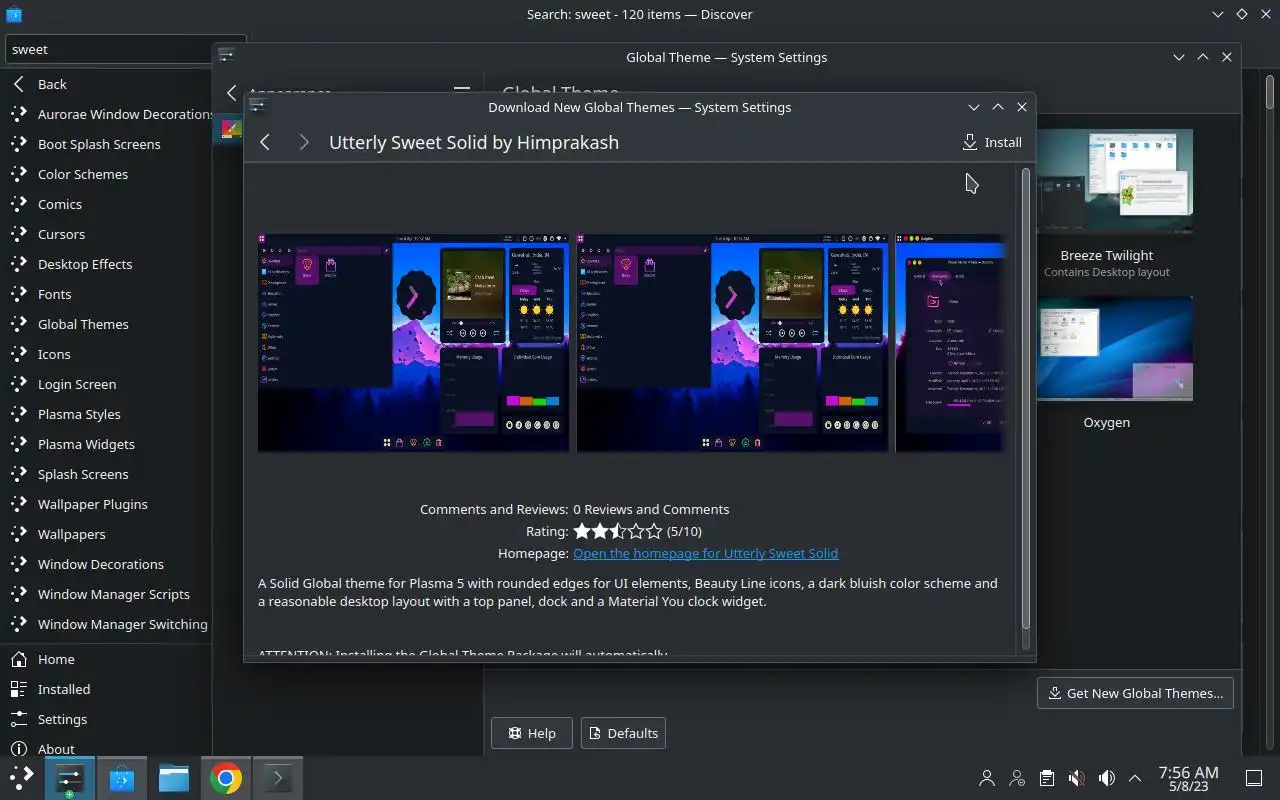Click the Wallpaper Plugins category icon
Image resolution: width=1280 pixels, height=800 pixels.
coord(19,504)
